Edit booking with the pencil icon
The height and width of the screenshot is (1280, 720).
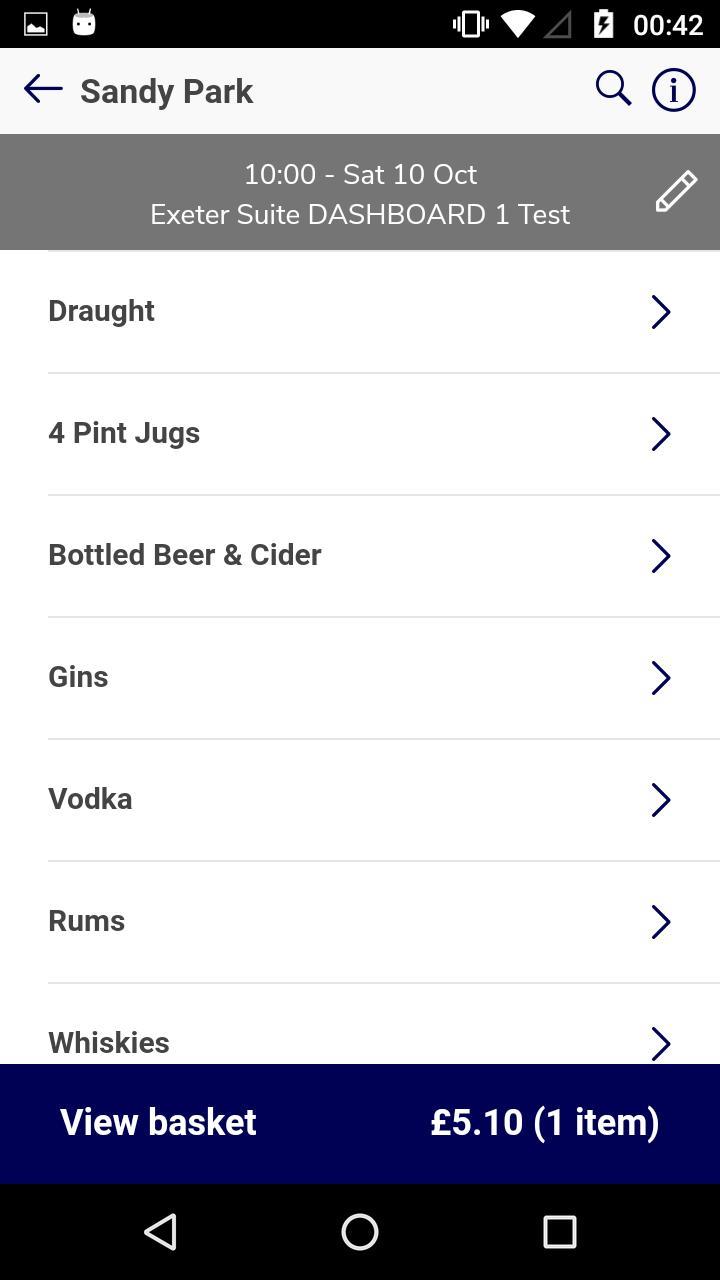[676, 191]
